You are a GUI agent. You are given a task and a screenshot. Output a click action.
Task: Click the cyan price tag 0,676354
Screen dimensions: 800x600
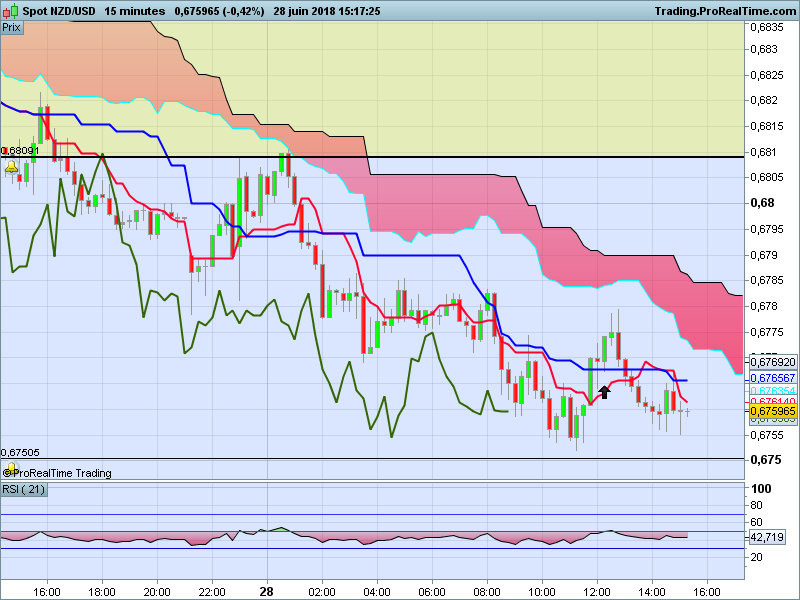[772, 390]
